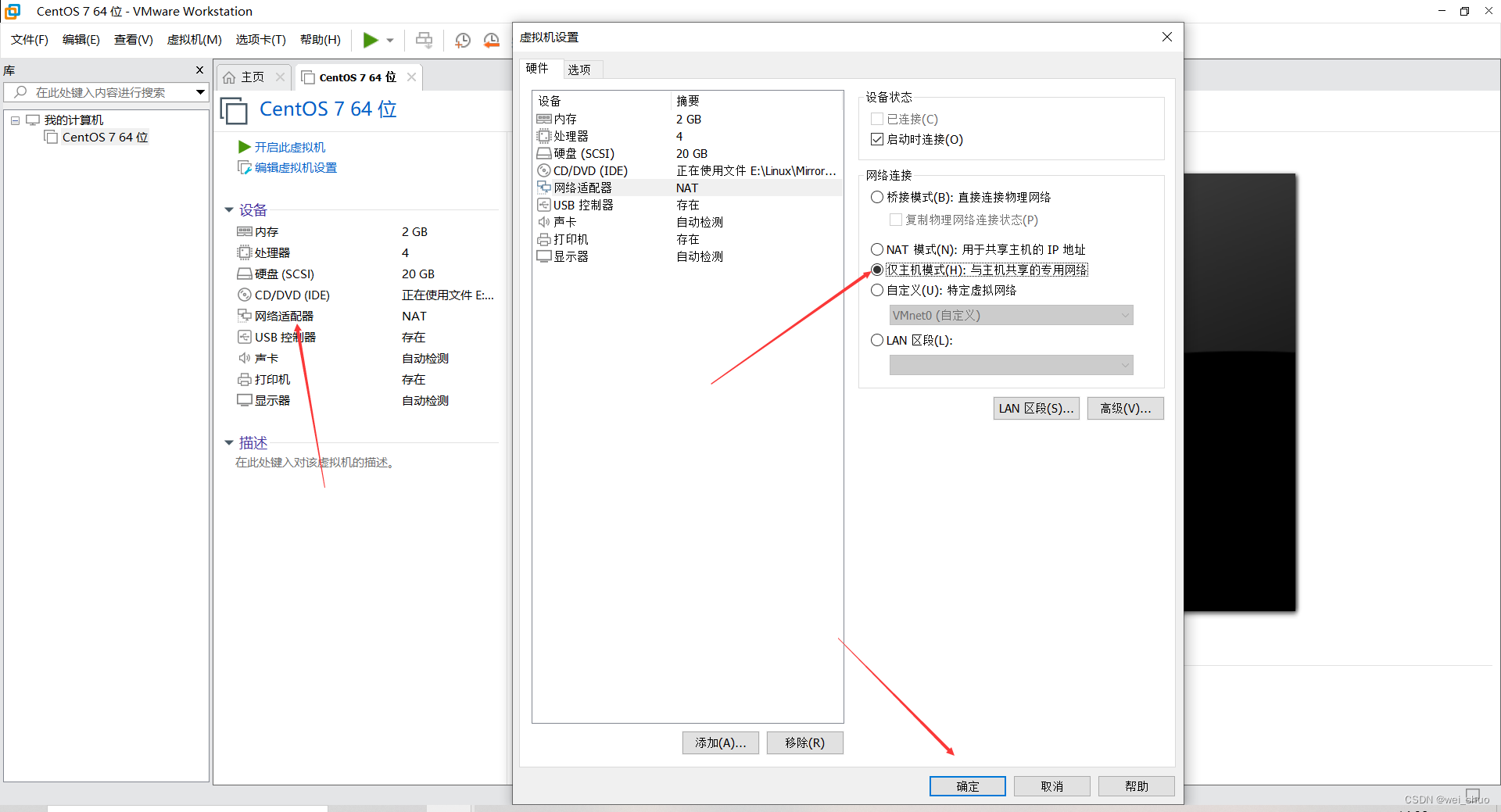Open the 编辑(E) menu
The width and height of the screenshot is (1501, 812).
pos(81,40)
